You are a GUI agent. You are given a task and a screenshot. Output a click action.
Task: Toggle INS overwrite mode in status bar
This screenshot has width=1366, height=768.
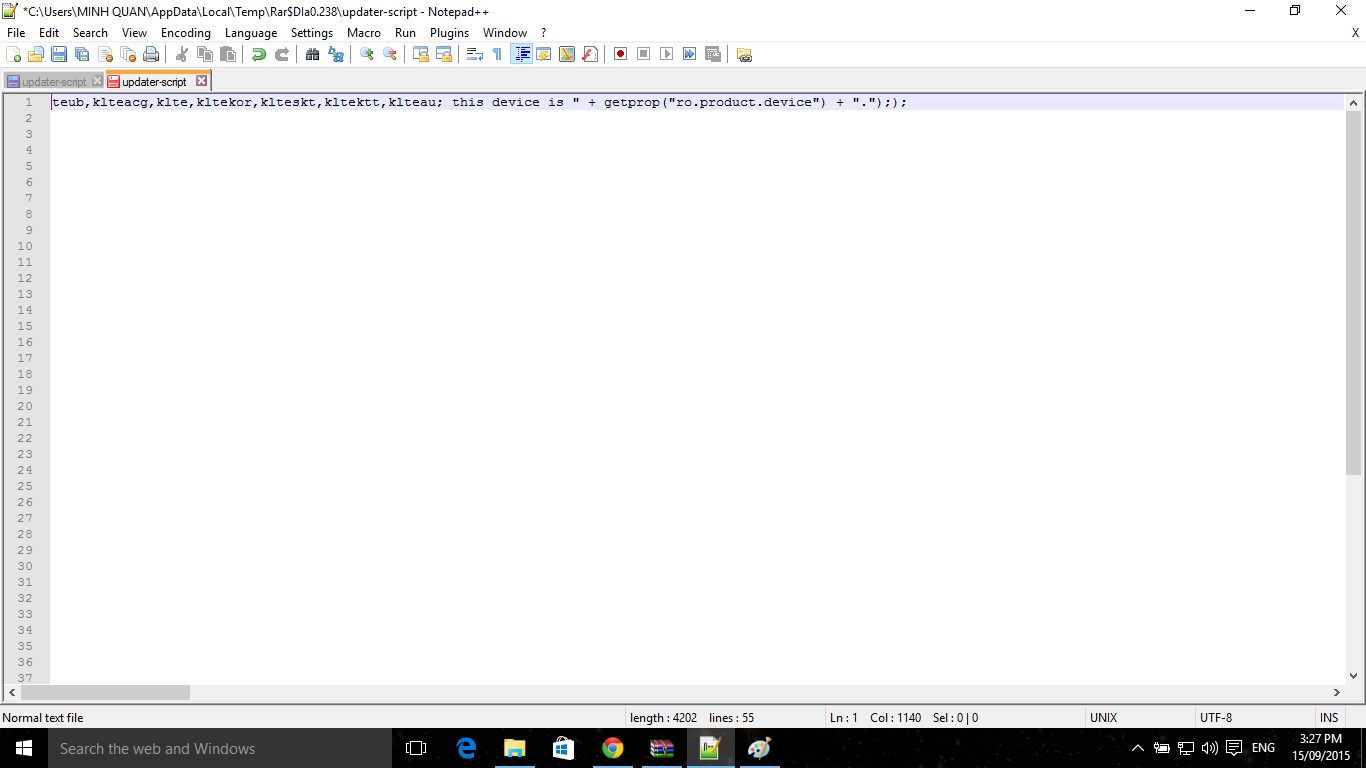tap(1329, 718)
